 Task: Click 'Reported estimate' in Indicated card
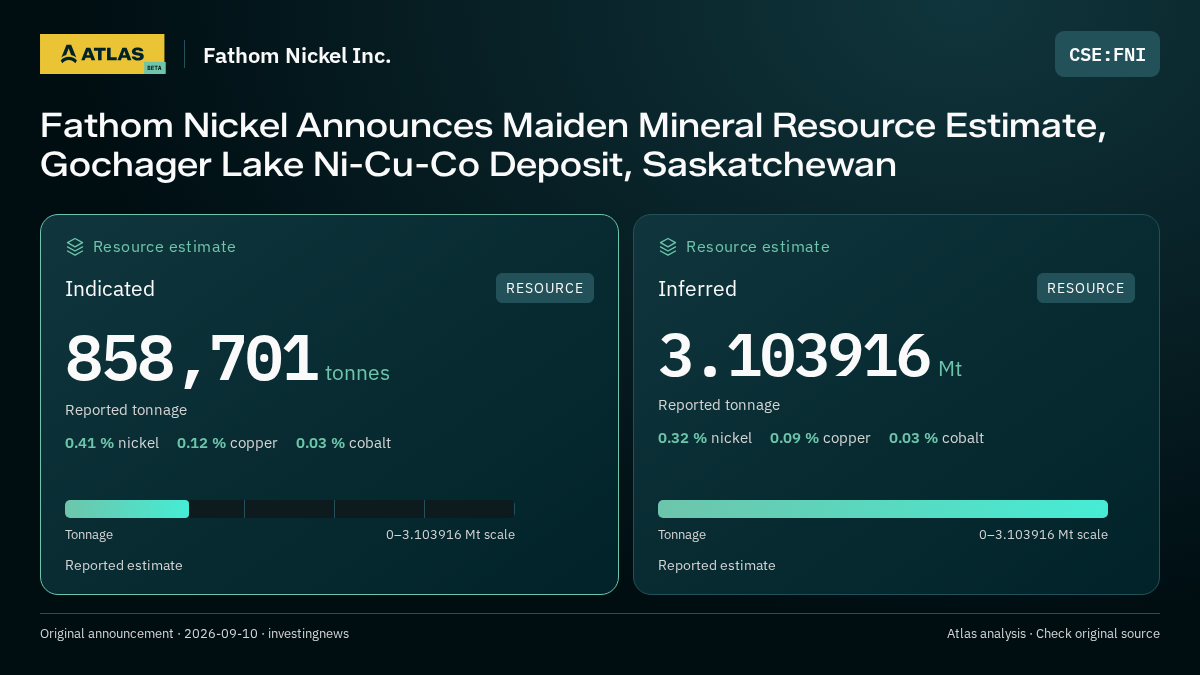click(124, 566)
